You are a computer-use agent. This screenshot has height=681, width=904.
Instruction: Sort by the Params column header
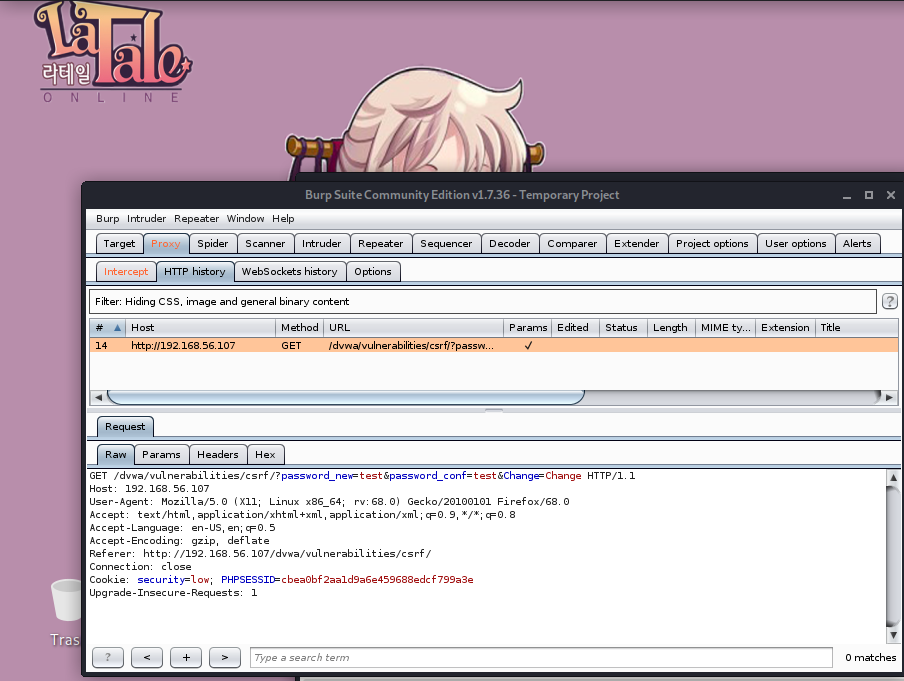528,328
